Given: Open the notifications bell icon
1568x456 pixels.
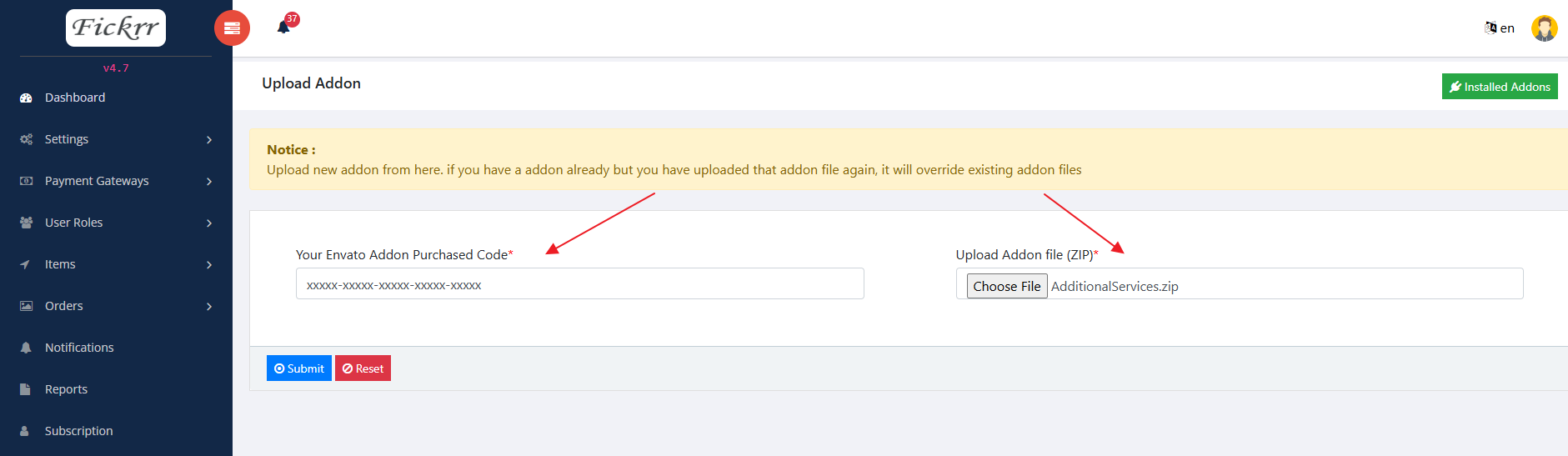Looking at the screenshot, I should tap(283, 28).
